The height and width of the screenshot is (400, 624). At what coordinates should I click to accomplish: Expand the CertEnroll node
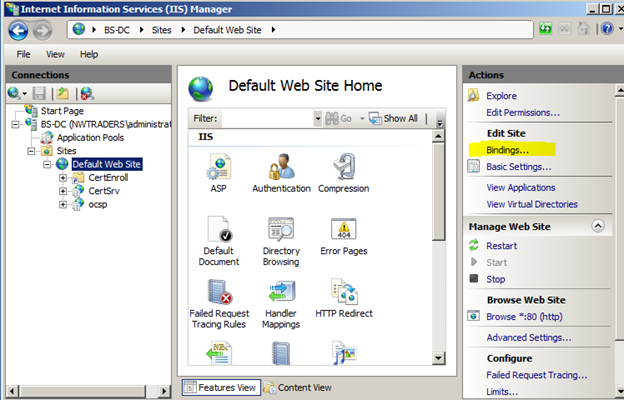63,178
